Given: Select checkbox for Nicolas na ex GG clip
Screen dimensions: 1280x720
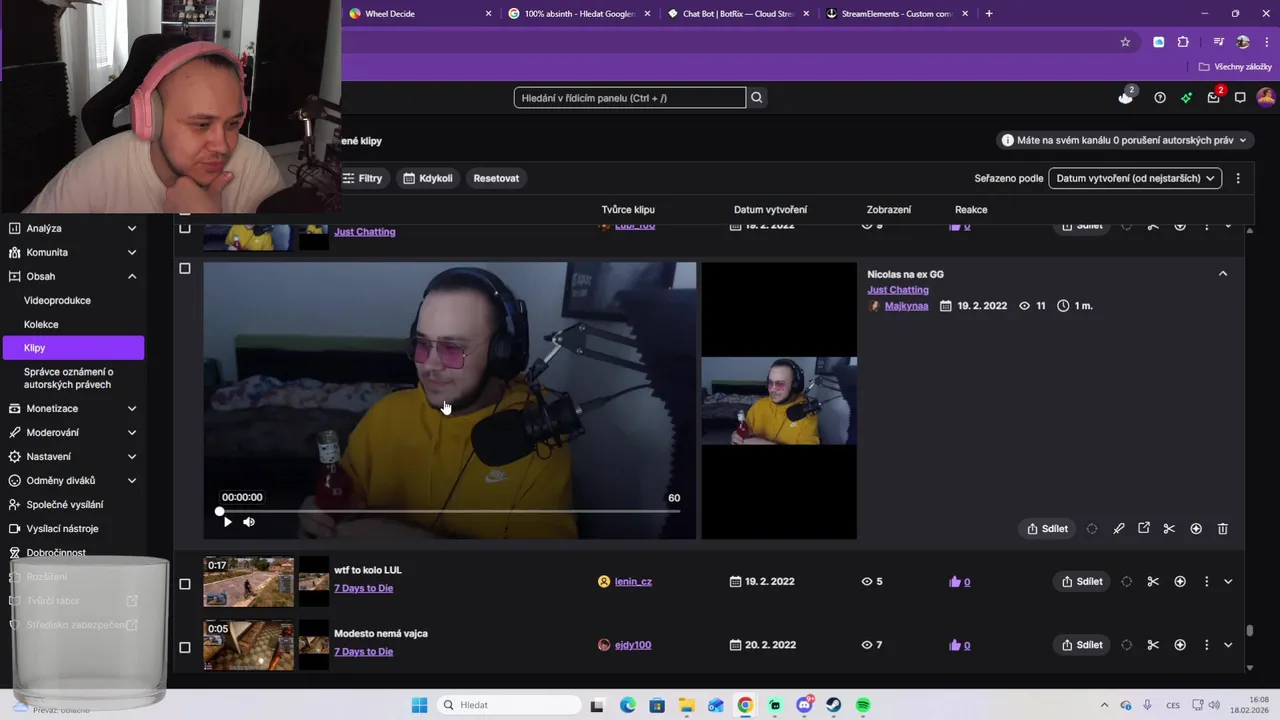Looking at the screenshot, I should 184,269.
